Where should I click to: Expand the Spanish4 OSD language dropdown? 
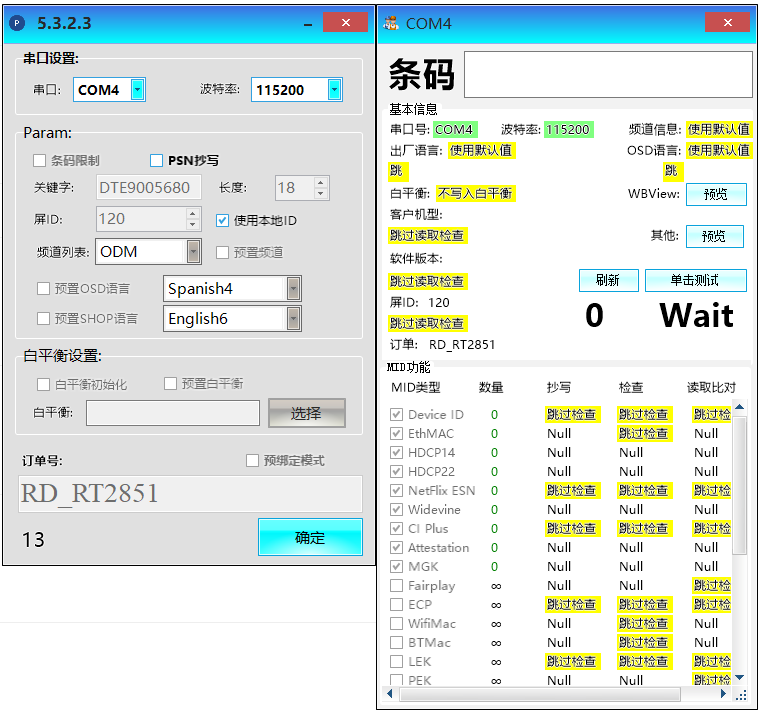click(x=293, y=289)
